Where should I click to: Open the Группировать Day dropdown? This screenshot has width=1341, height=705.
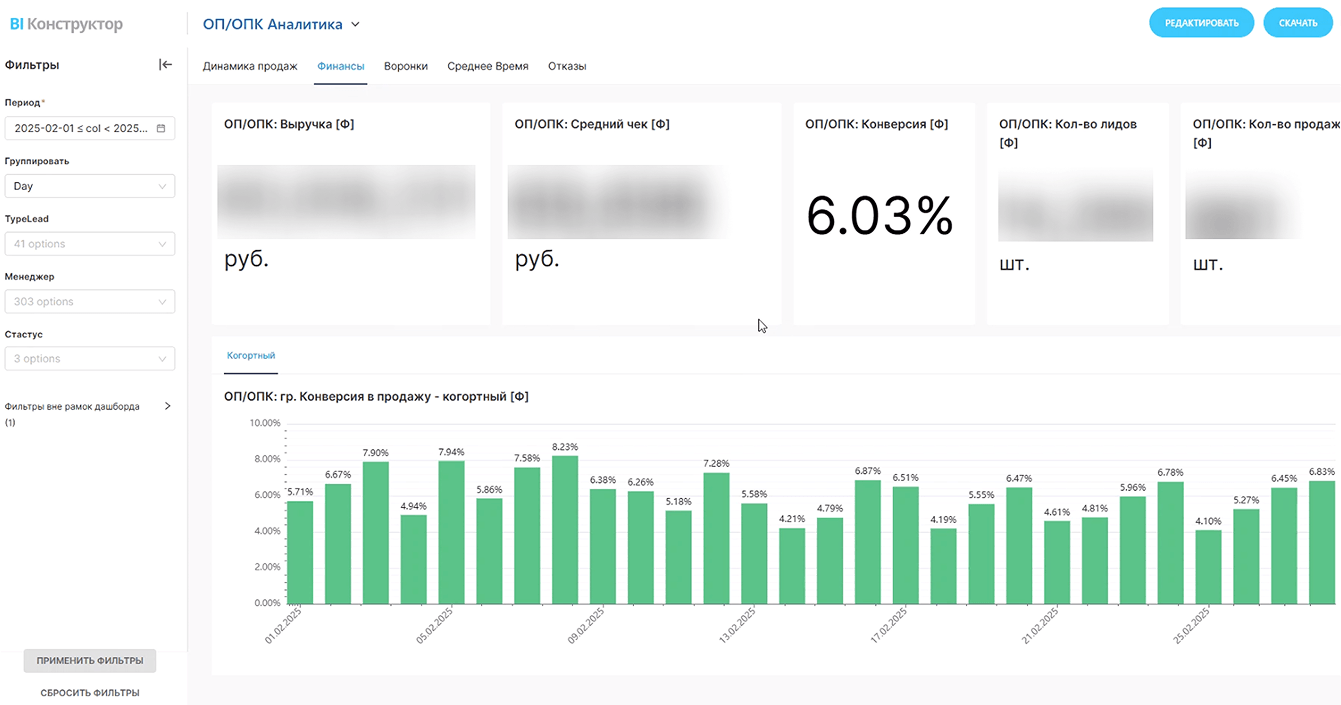[90, 186]
